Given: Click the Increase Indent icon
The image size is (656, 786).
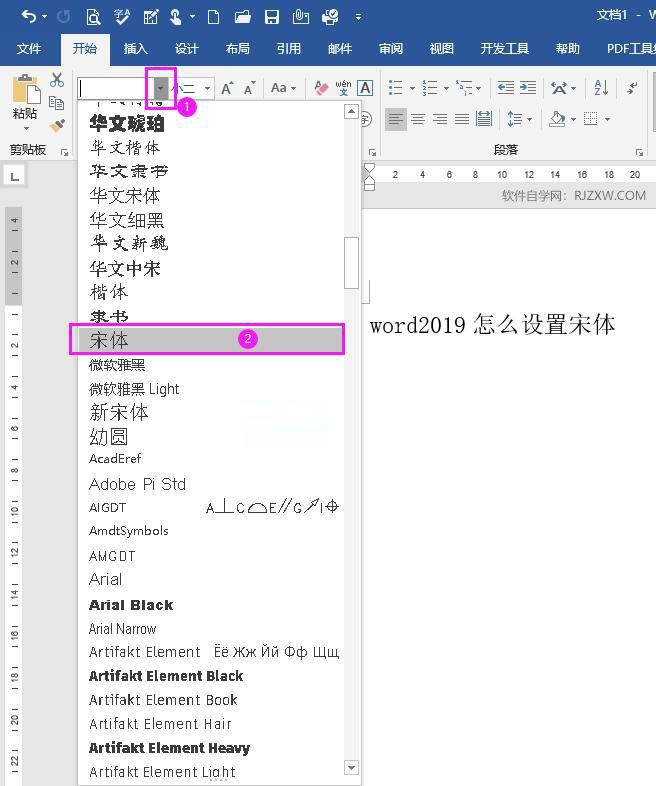Looking at the screenshot, I should click(528, 88).
